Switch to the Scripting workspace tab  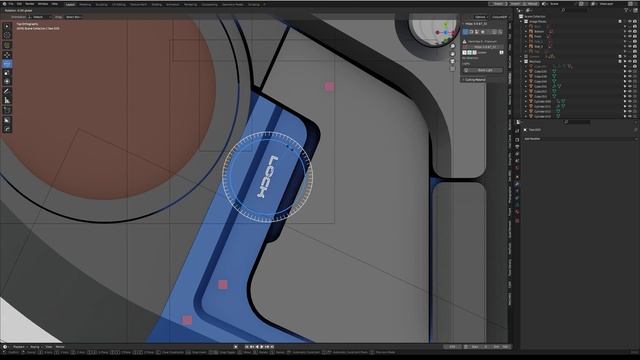click(x=253, y=4)
